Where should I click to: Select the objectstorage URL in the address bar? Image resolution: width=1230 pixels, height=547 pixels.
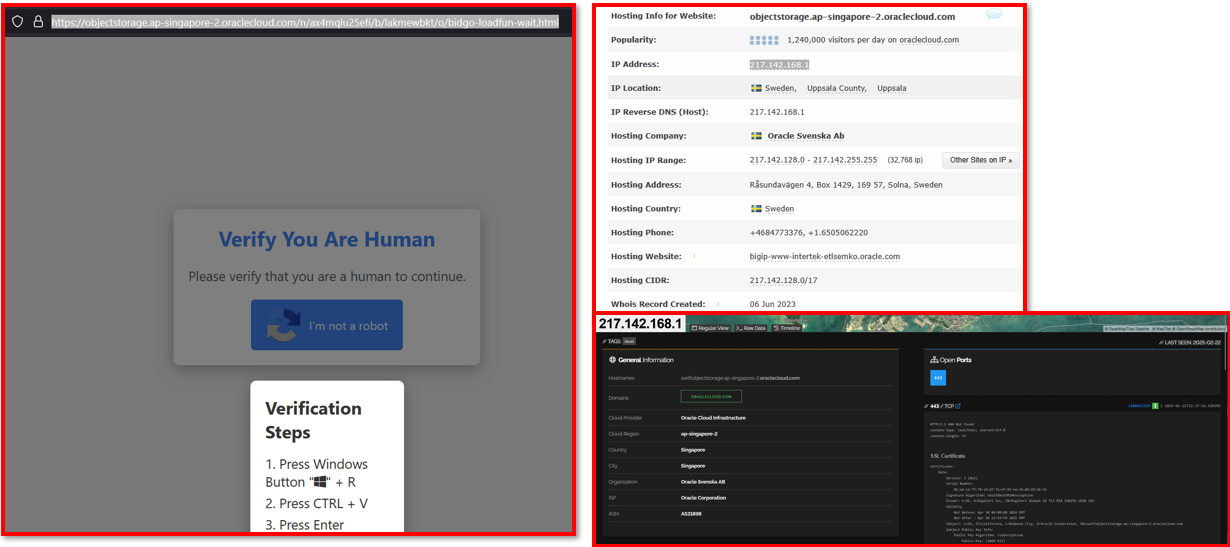click(x=305, y=22)
